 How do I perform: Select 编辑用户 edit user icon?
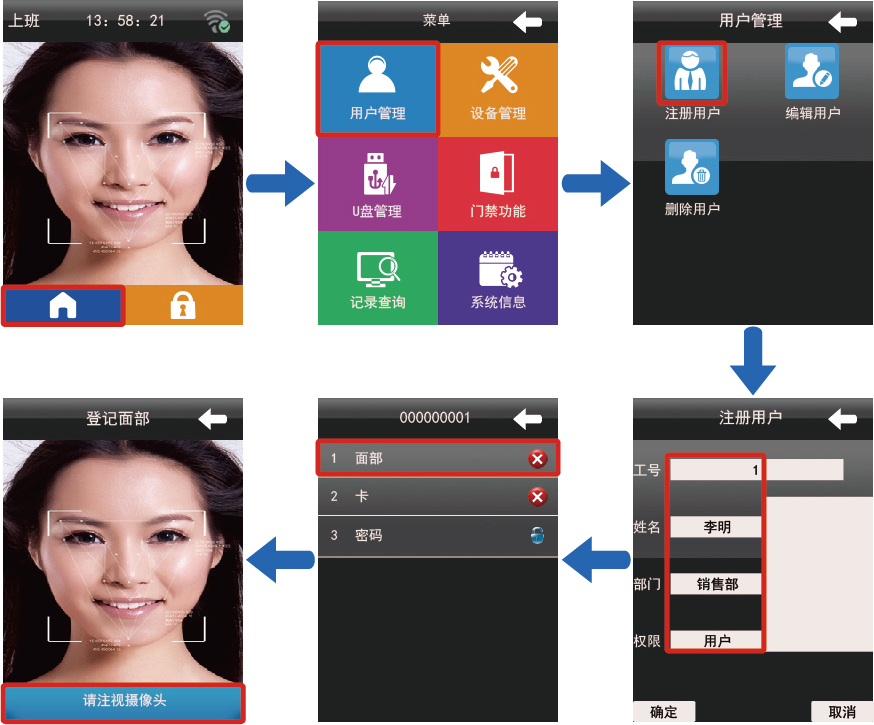click(812, 75)
